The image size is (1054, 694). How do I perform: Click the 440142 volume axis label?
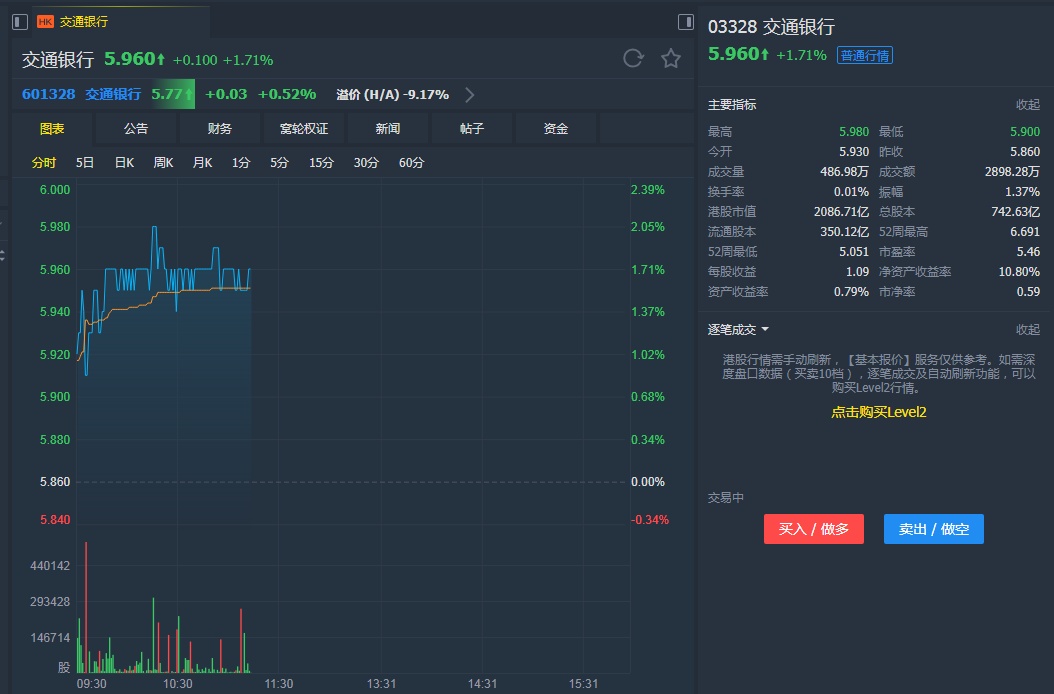pyautogui.click(x=50, y=566)
